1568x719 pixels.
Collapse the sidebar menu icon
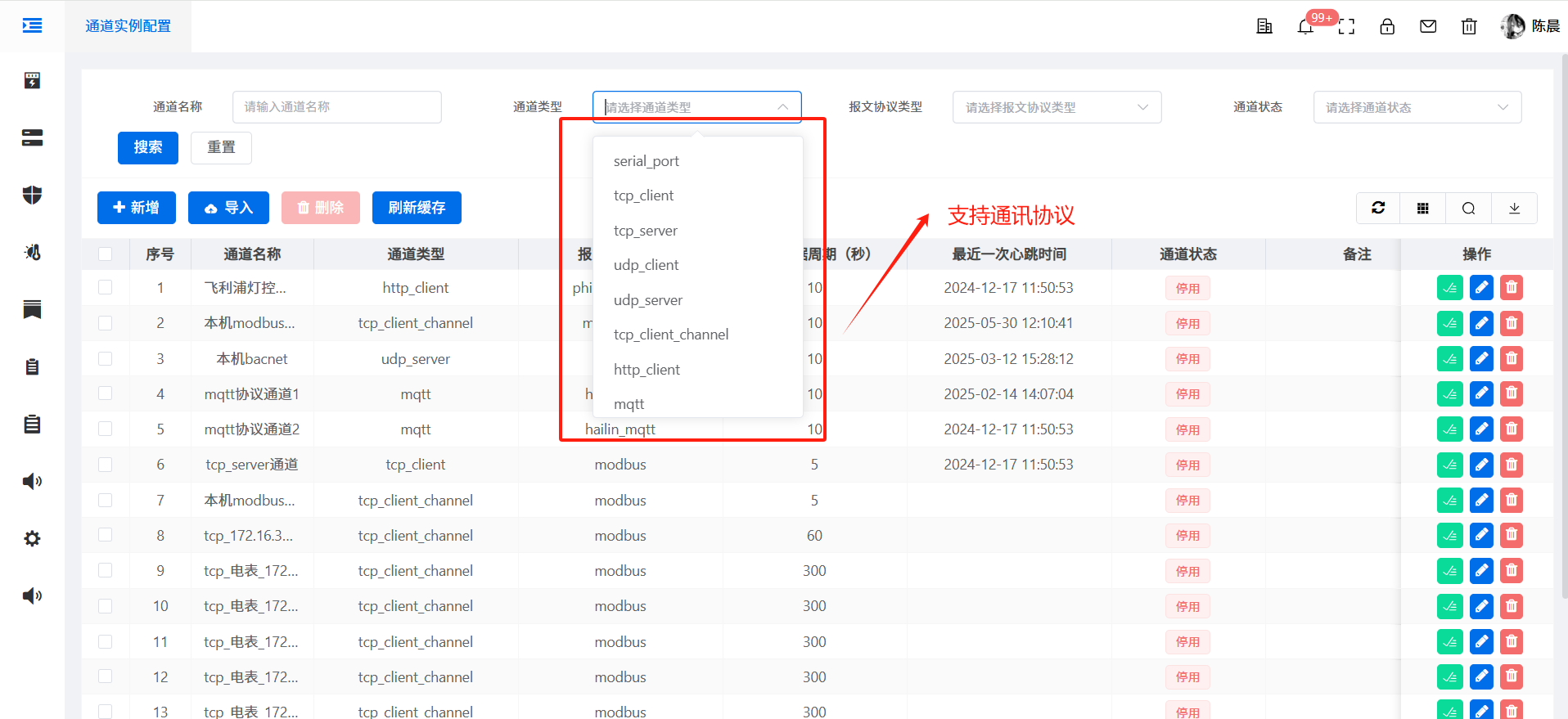[x=32, y=26]
